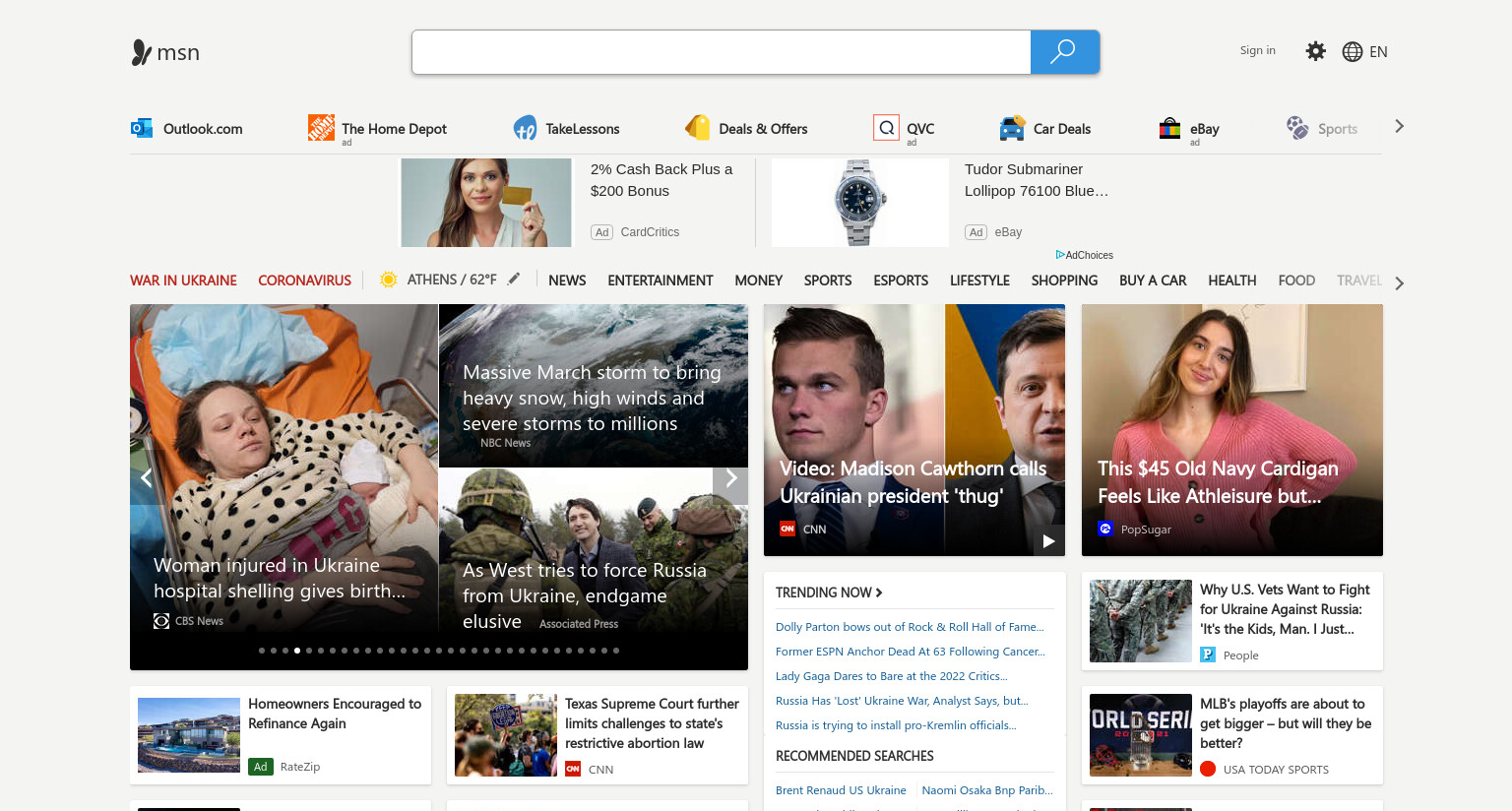Click the Sports shortcut icon
Viewport: 1512px width, 811px height.
pyautogui.click(x=1297, y=128)
